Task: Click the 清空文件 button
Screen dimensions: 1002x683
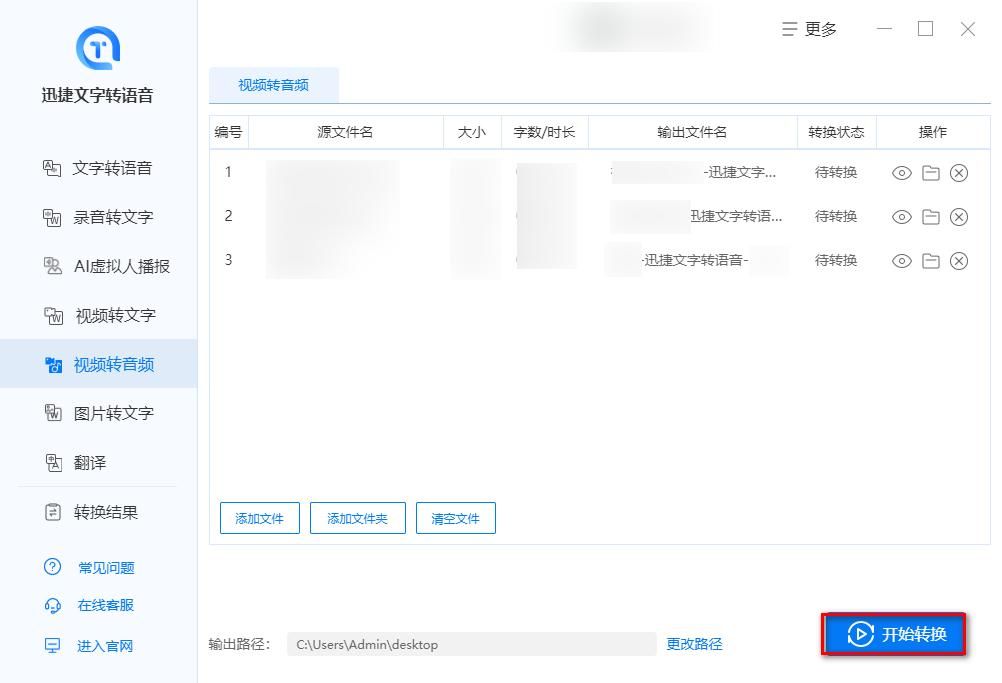Action: tap(456, 518)
